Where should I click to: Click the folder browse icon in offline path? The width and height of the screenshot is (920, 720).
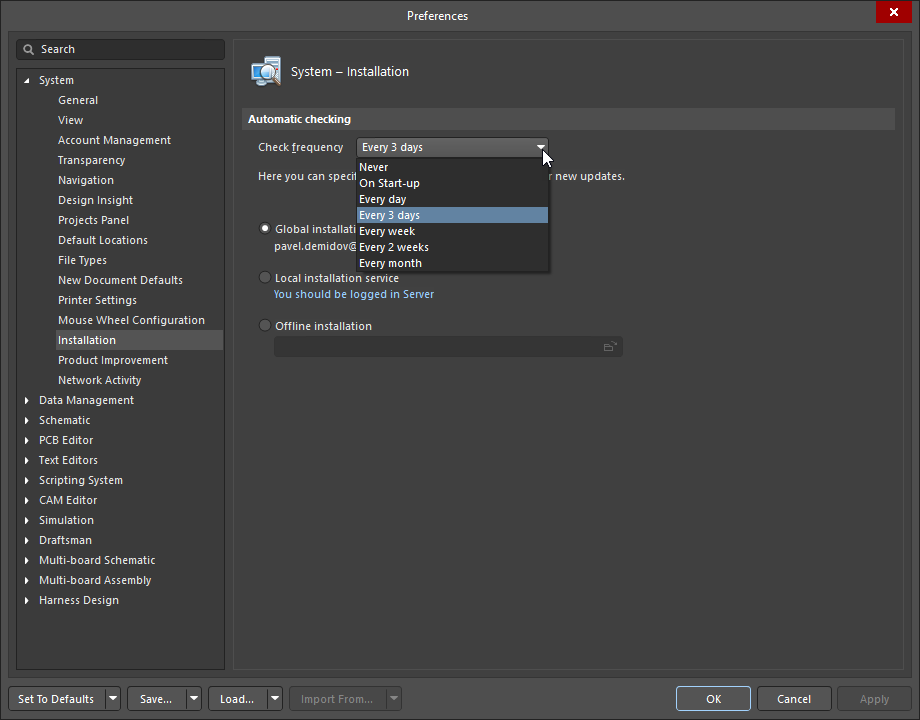click(x=610, y=347)
